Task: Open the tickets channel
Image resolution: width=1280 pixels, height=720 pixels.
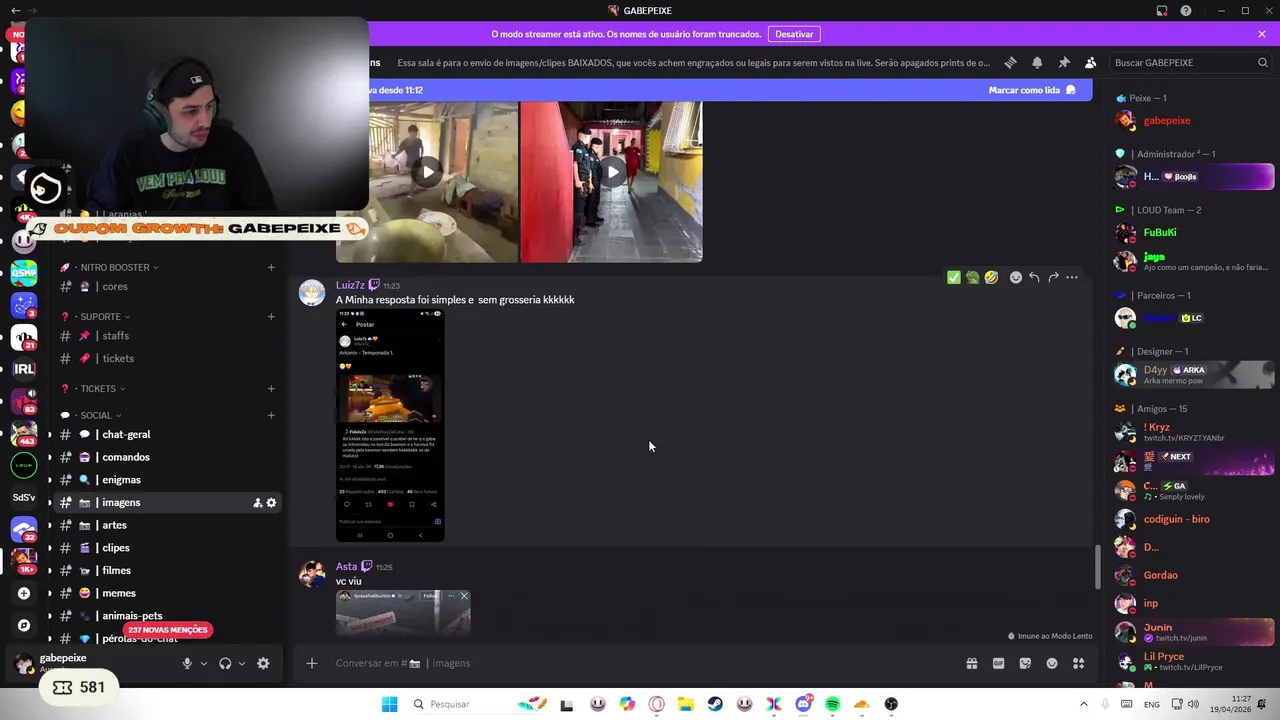Action: (168, 358)
